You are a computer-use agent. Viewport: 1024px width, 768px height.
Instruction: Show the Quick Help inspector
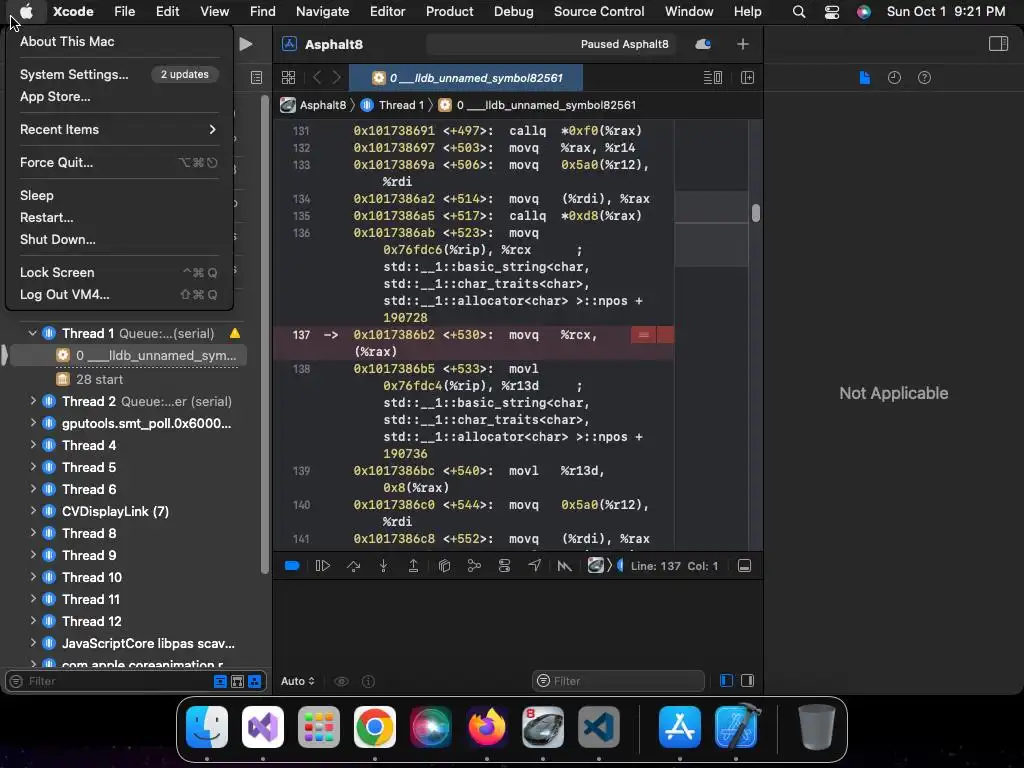924,78
